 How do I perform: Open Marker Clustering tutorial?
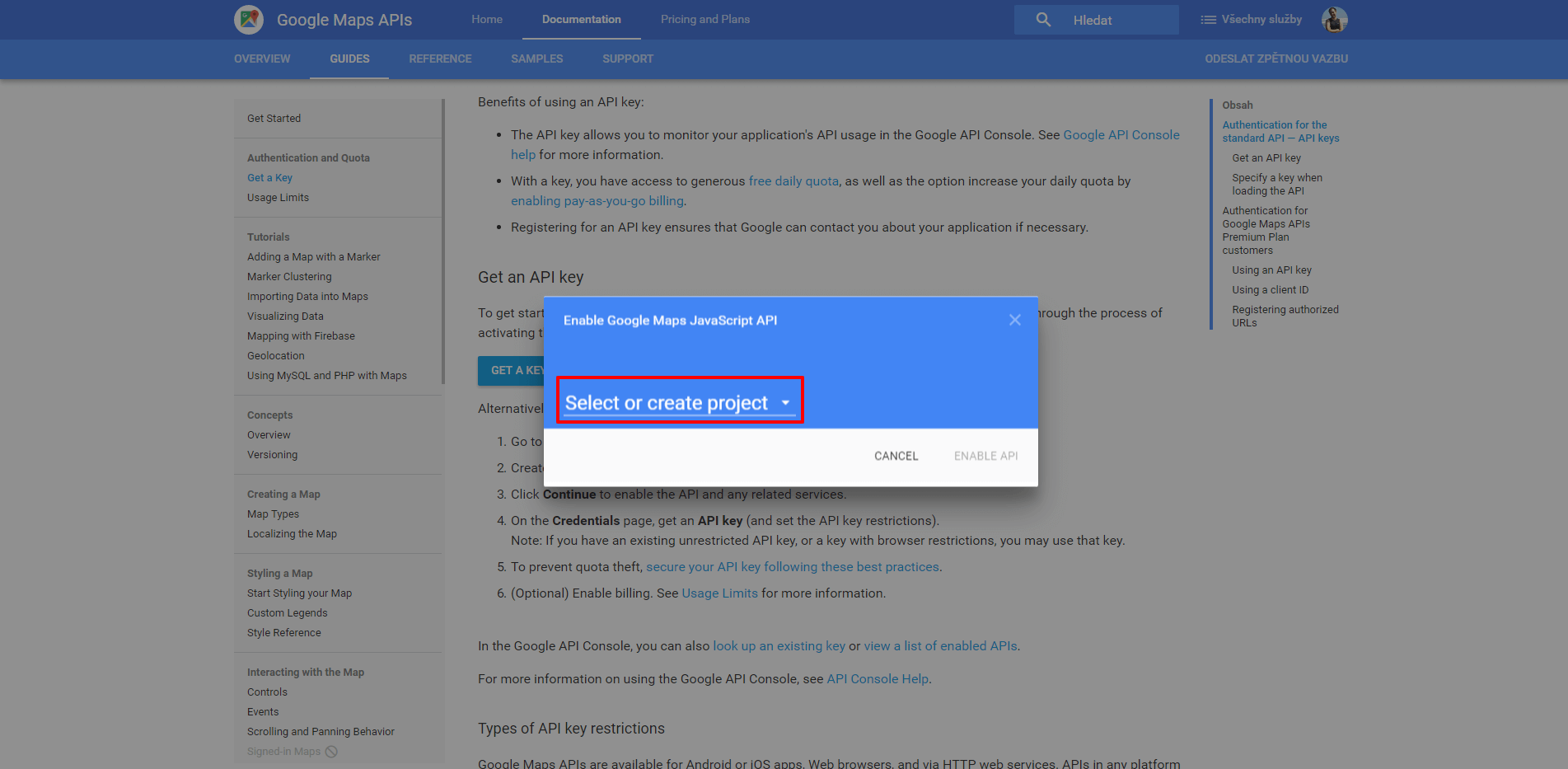(289, 276)
